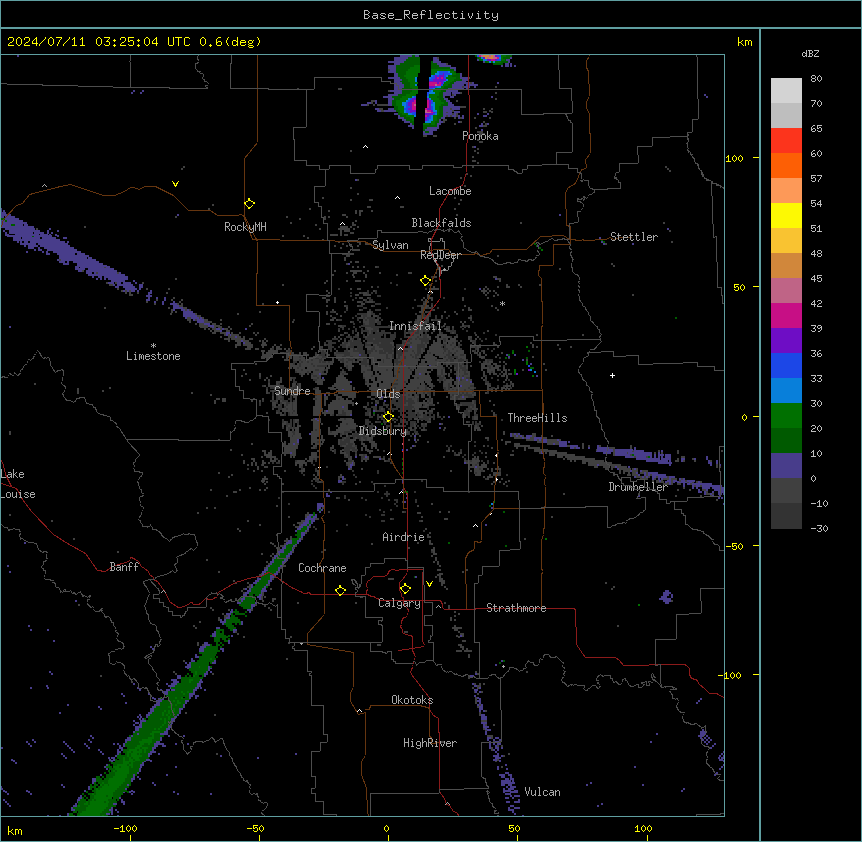Click the -50 tick on right axis

(x=734, y=546)
